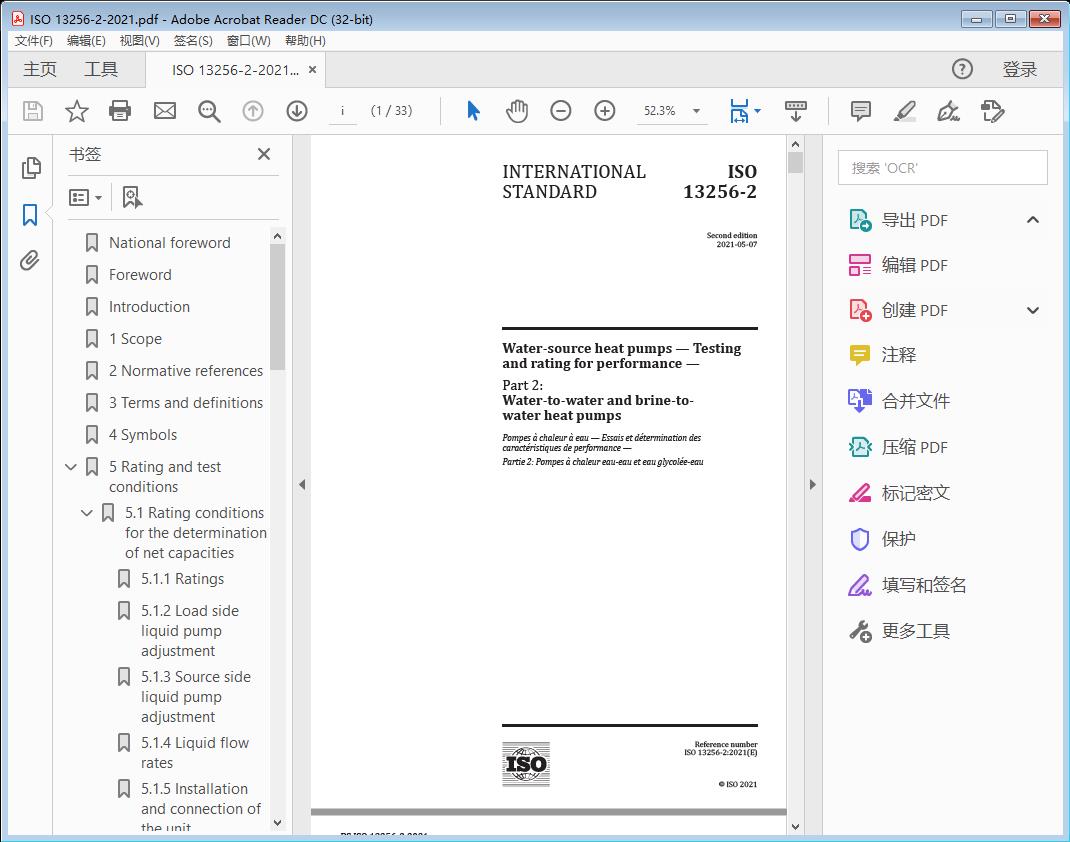This screenshot has height=842, width=1070.
Task: Open the 文件(F) menu
Action: (34, 41)
